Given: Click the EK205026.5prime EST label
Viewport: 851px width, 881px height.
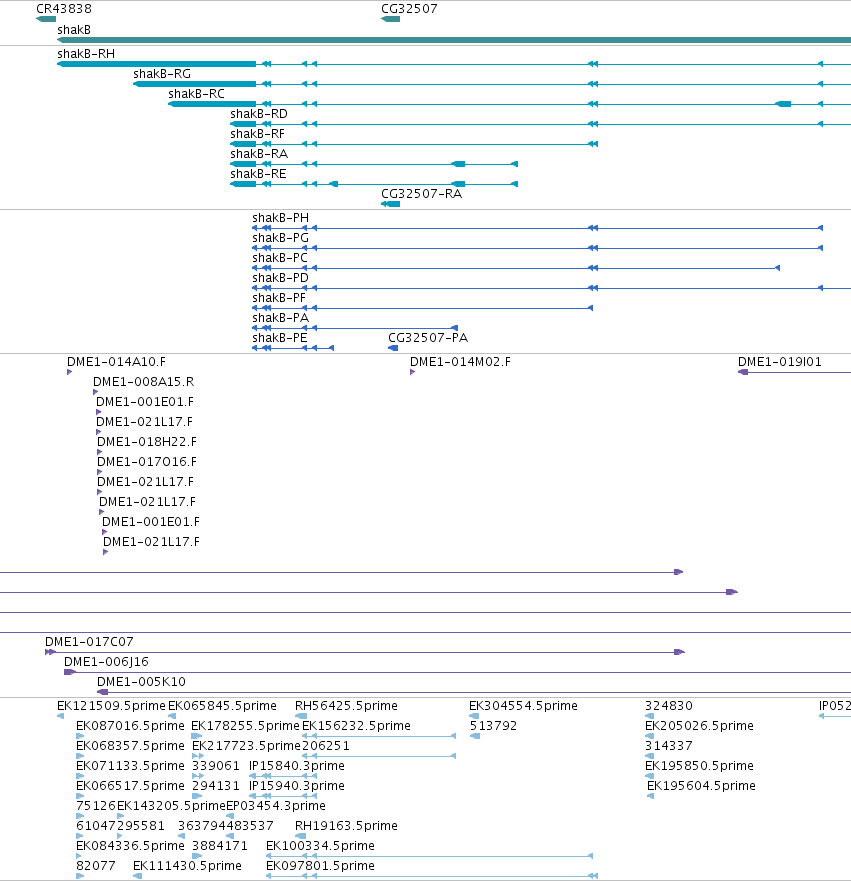Looking at the screenshot, I should tap(699, 726).
